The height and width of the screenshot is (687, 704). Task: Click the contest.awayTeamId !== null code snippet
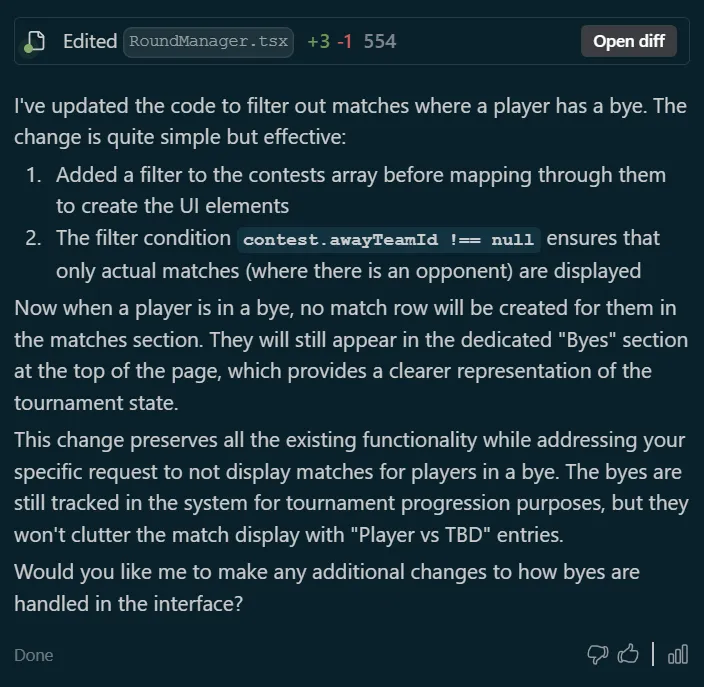click(x=388, y=239)
